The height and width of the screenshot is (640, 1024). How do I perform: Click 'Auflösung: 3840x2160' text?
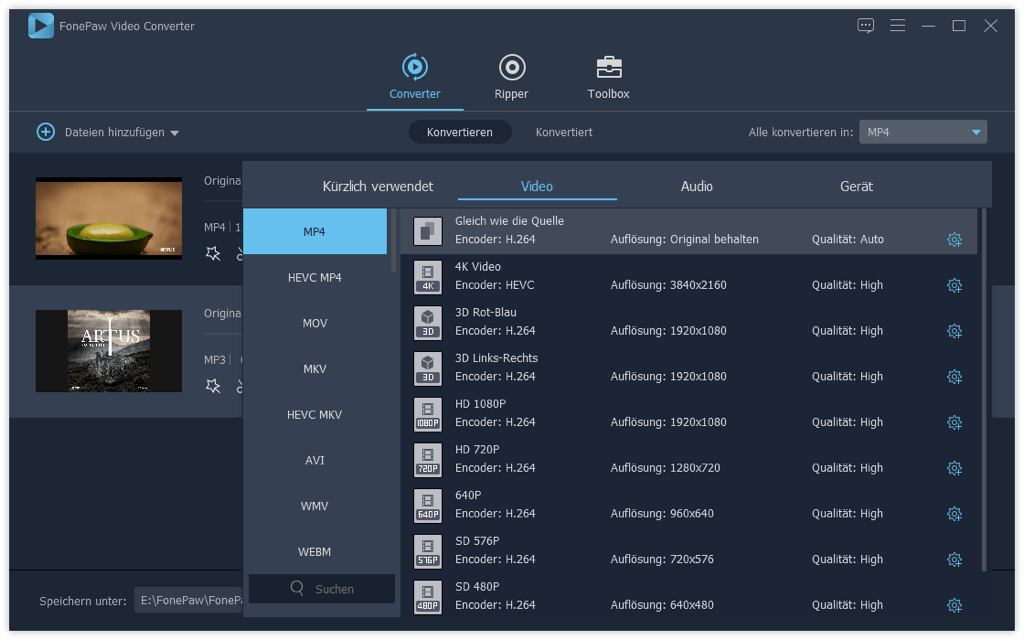(x=668, y=285)
